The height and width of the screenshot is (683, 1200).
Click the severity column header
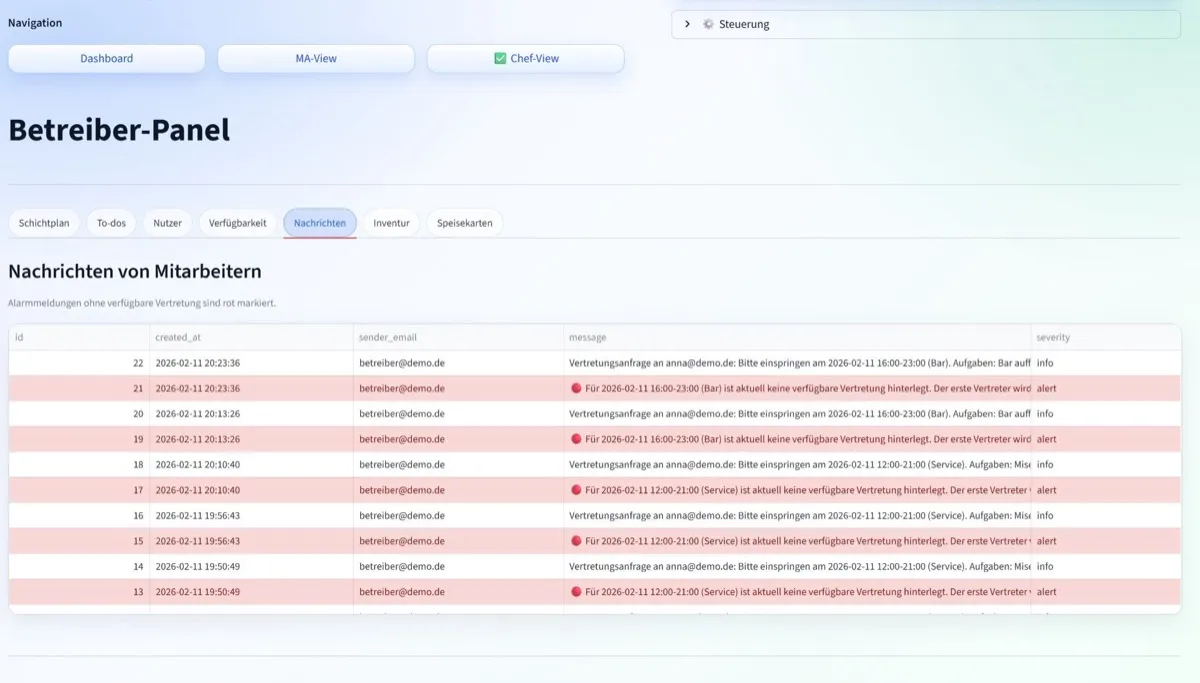coord(1053,338)
